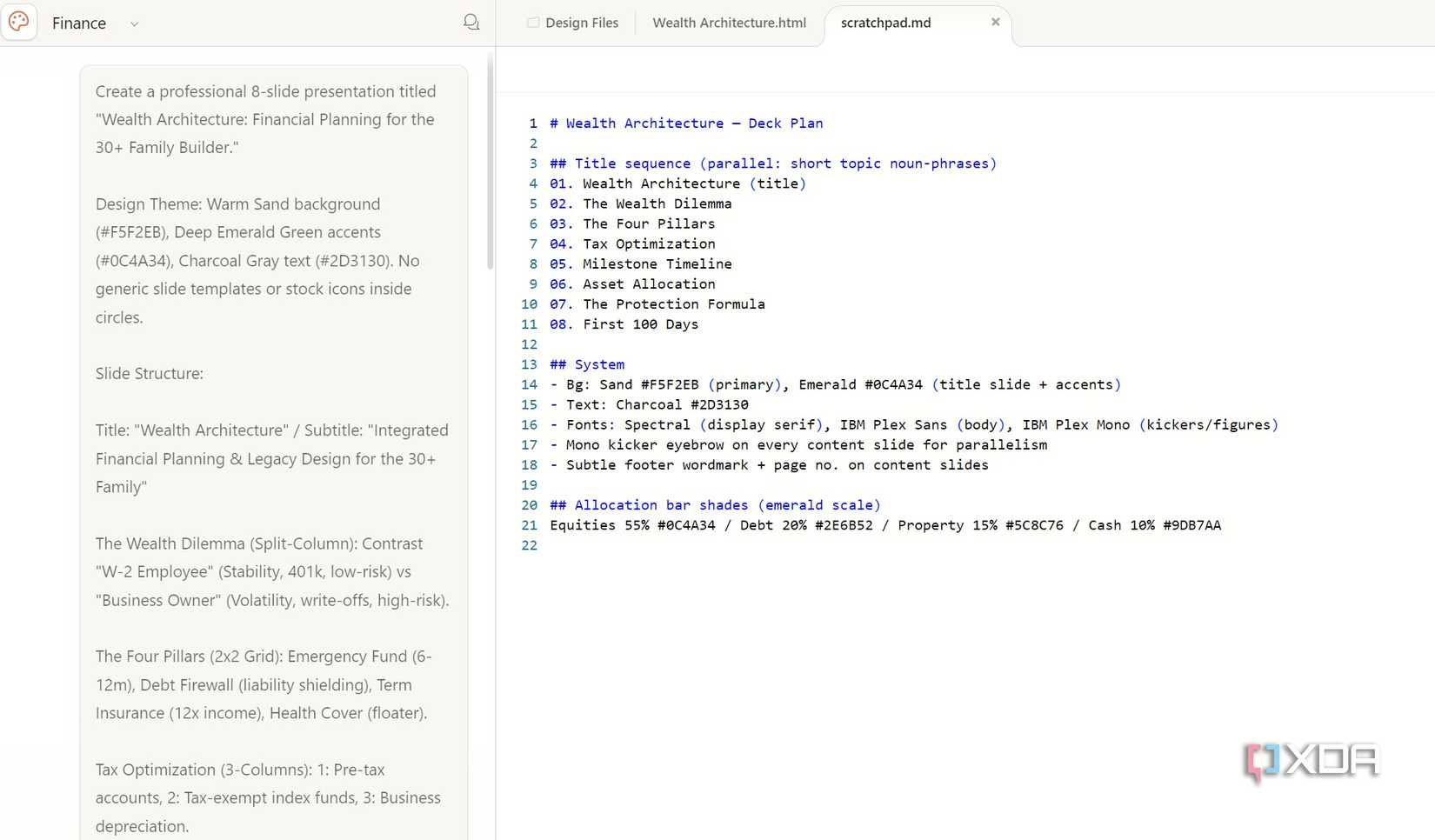Click the chat panel scrollbar
The image size is (1435, 840).
point(491,161)
